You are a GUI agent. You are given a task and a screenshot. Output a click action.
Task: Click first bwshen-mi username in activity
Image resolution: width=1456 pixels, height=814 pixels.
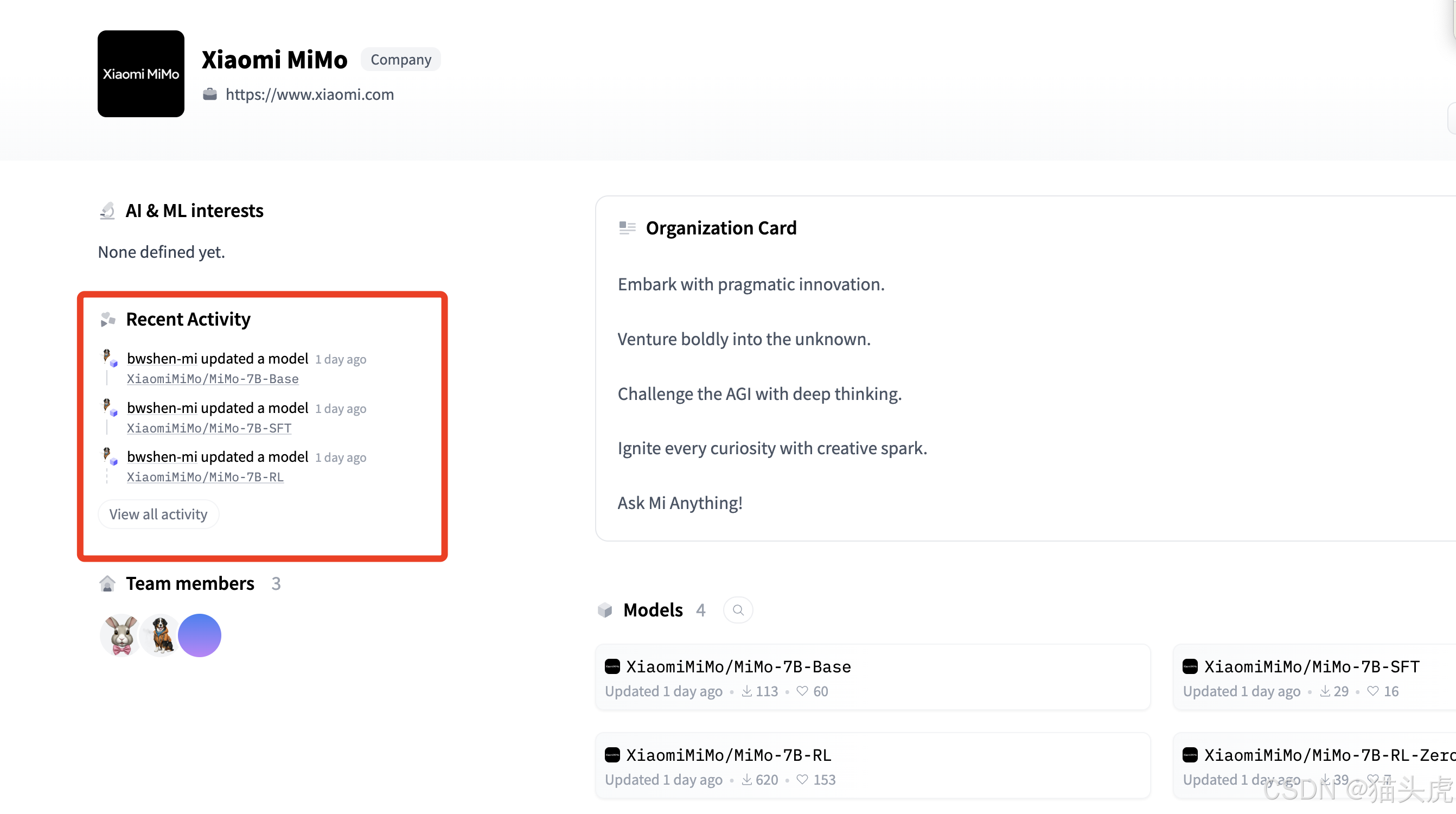(x=162, y=358)
